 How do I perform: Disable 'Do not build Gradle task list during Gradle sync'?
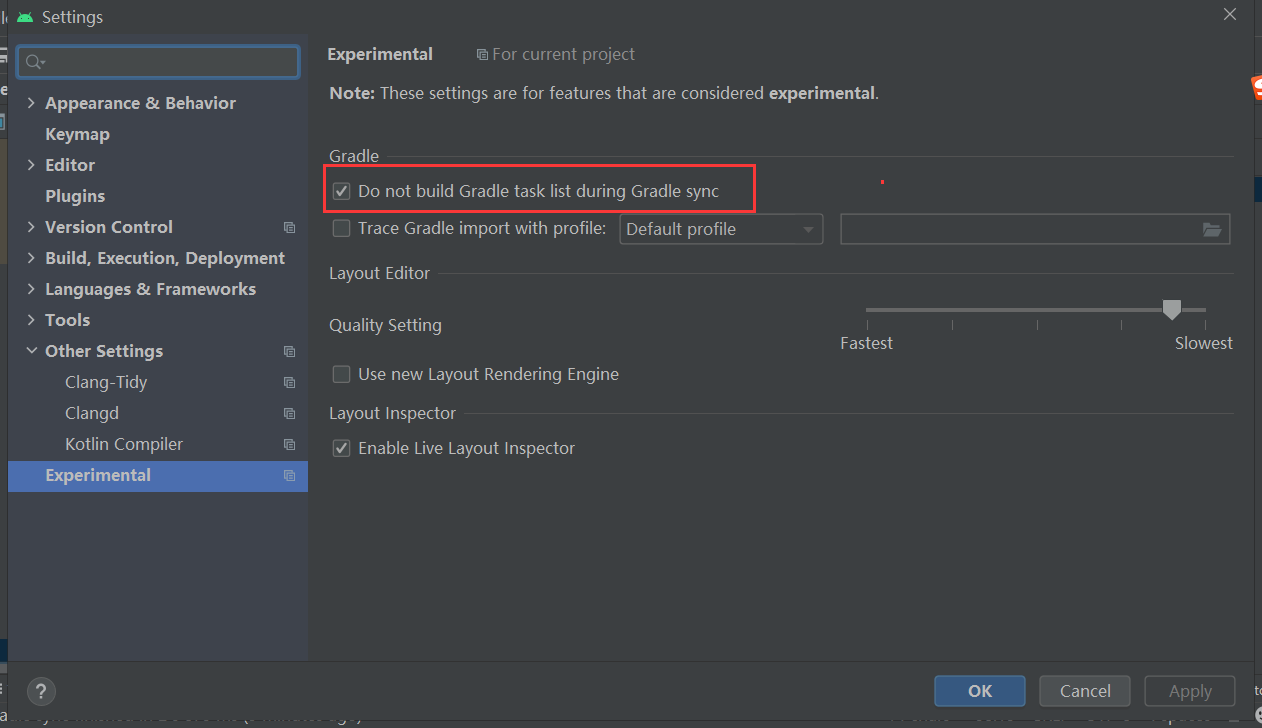pos(341,190)
